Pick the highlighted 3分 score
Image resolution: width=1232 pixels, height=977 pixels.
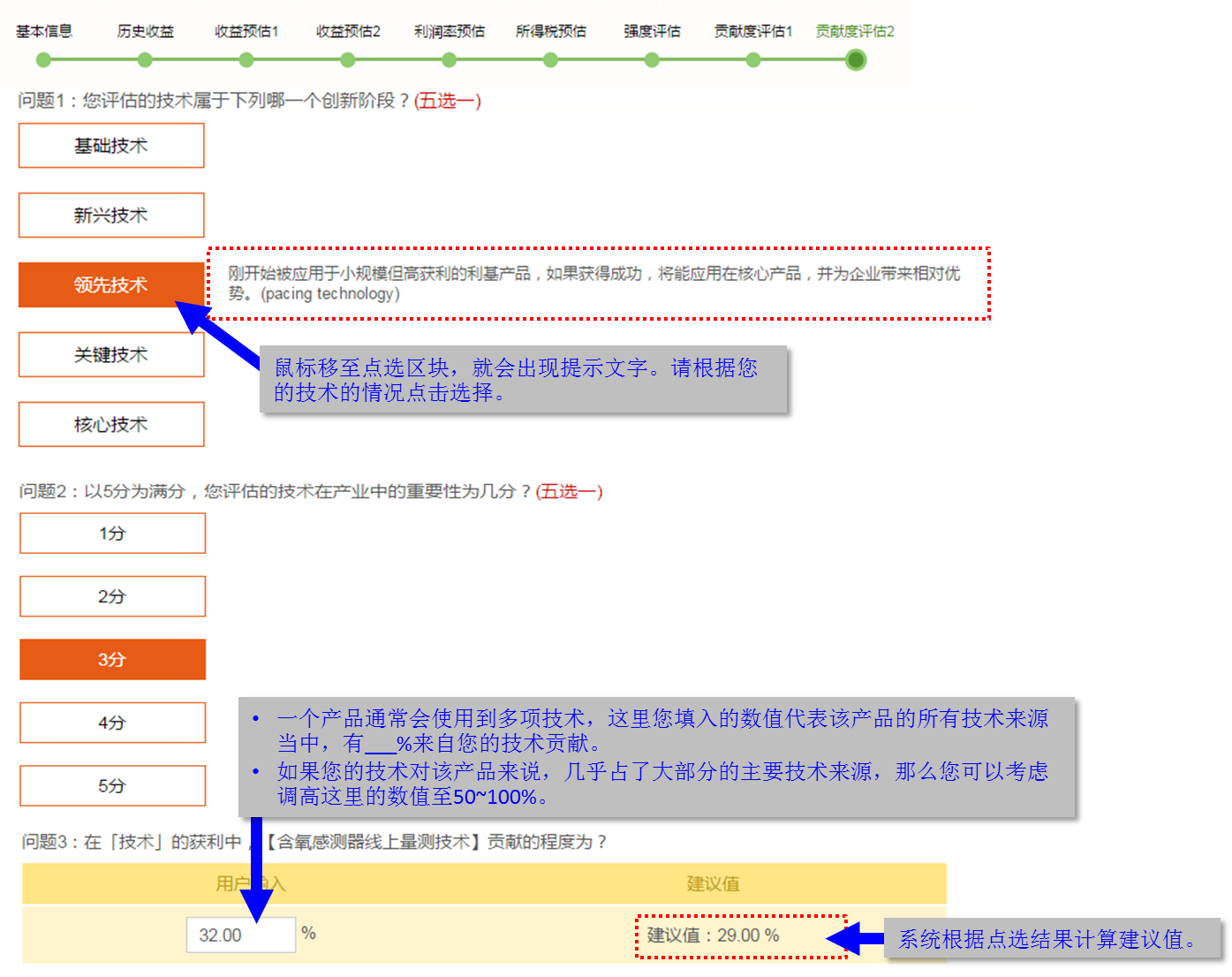coord(112,660)
